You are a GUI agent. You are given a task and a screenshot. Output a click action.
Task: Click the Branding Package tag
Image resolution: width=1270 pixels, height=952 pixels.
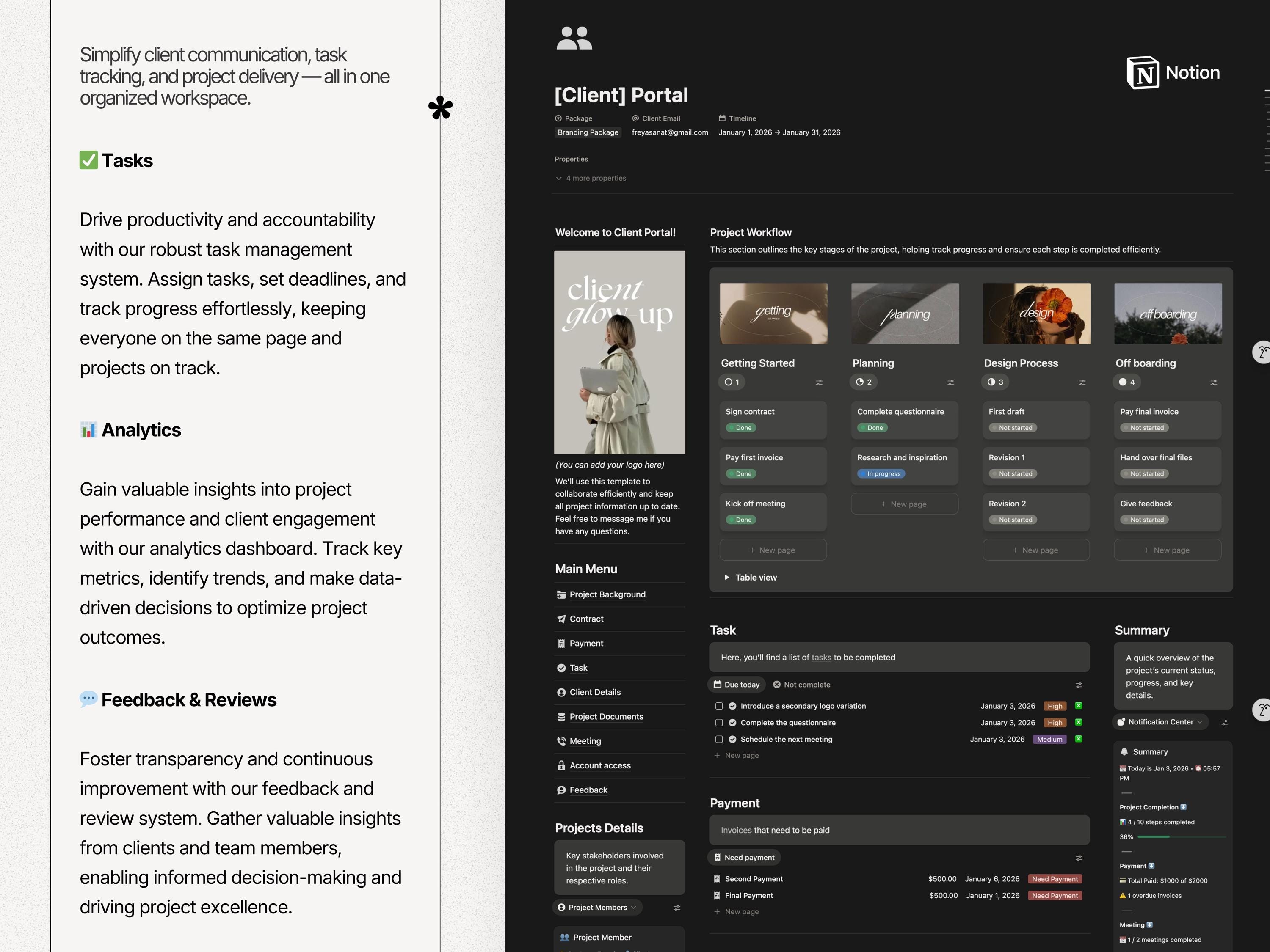[588, 132]
